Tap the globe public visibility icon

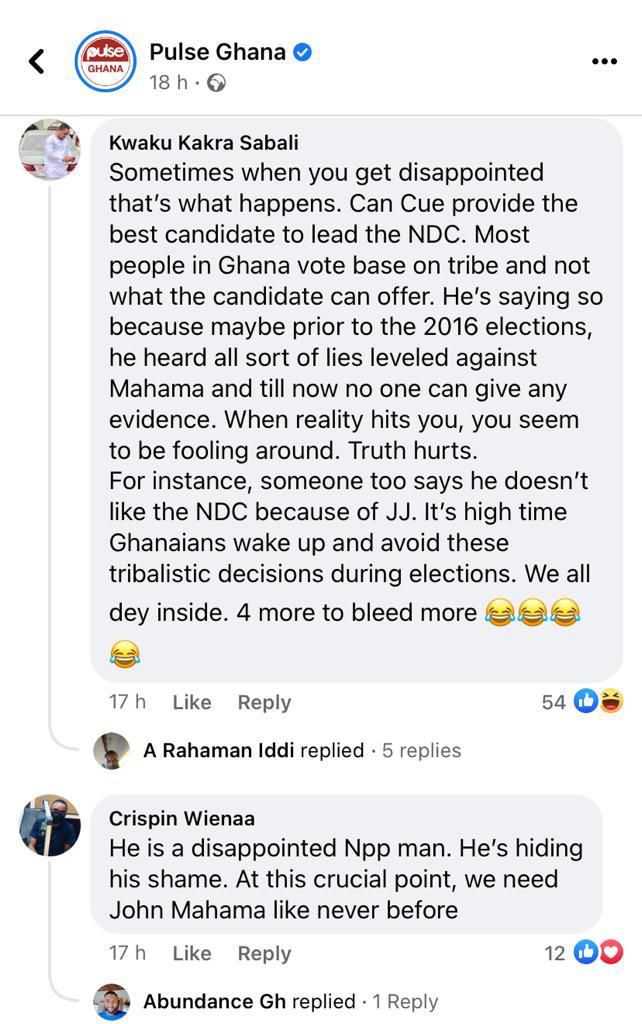click(x=215, y=83)
